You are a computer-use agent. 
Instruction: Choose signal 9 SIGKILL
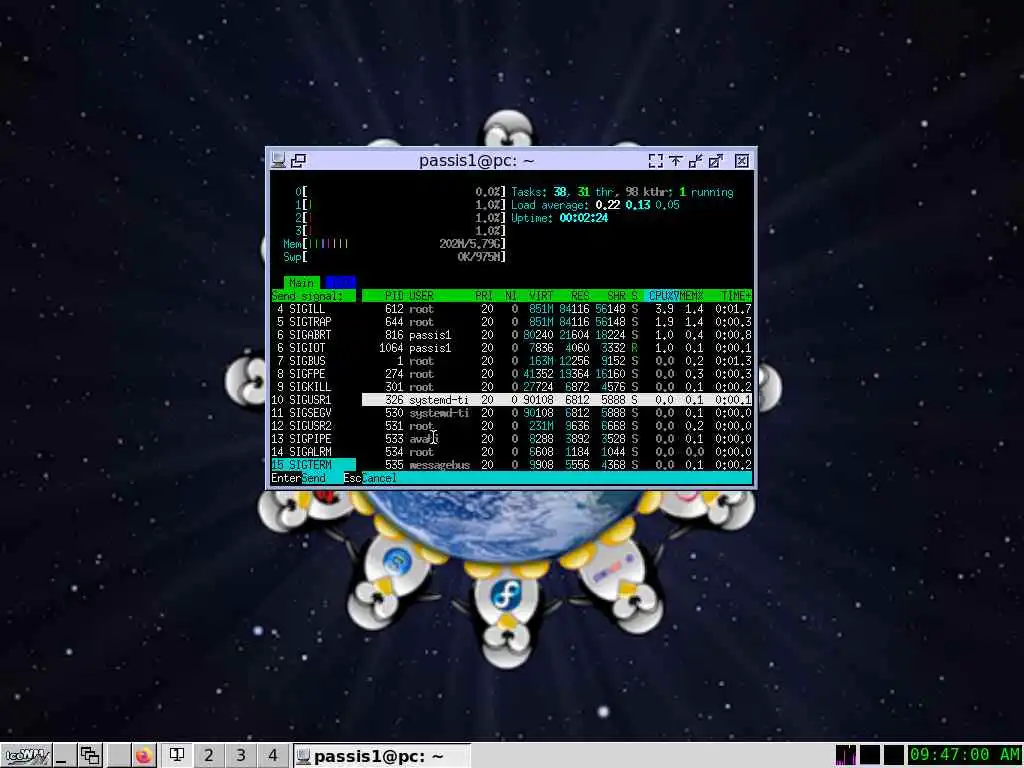(313, 387)
